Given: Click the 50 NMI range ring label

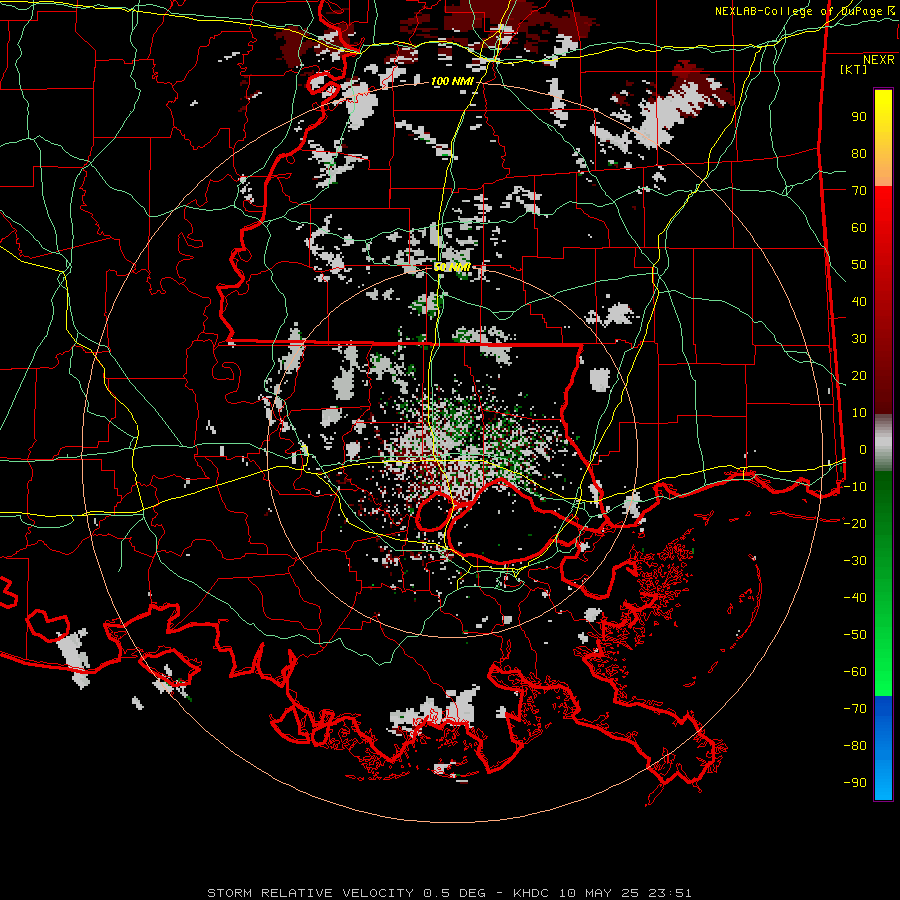Looking at the screenshot, I should [x=452, y=267].
